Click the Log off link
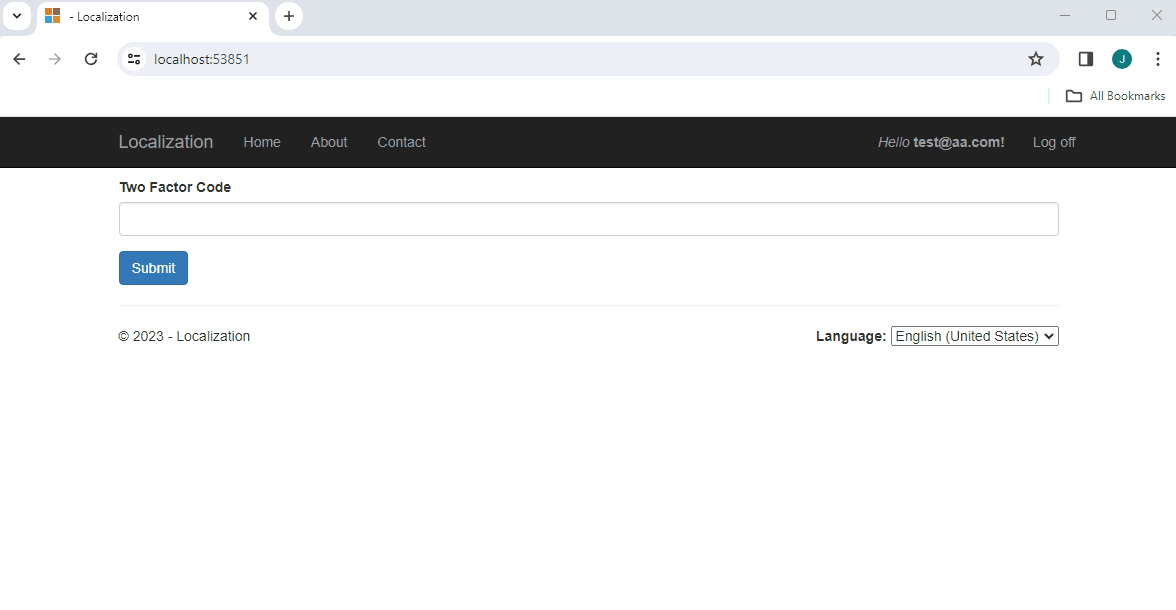This screenshot has height=610, width=1176. tap(1053, 142)
